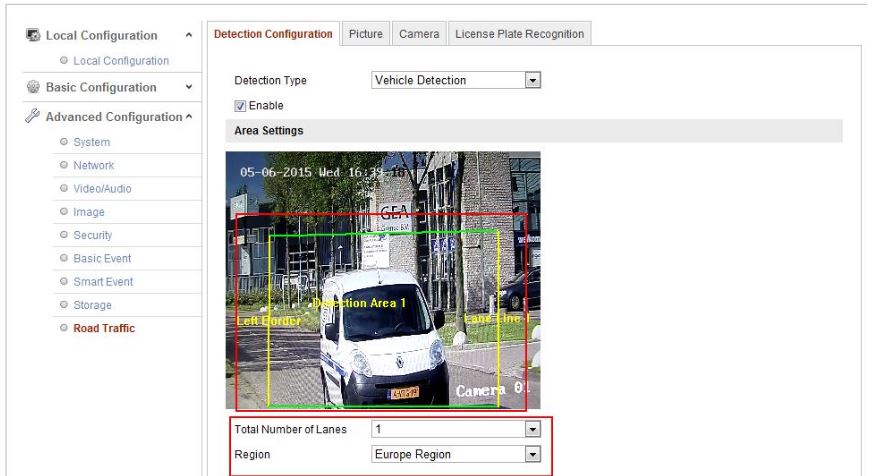Click the Network item bullet icon
Image resolution: width=873 pixels, height=476 pixels.
point(63,165)
